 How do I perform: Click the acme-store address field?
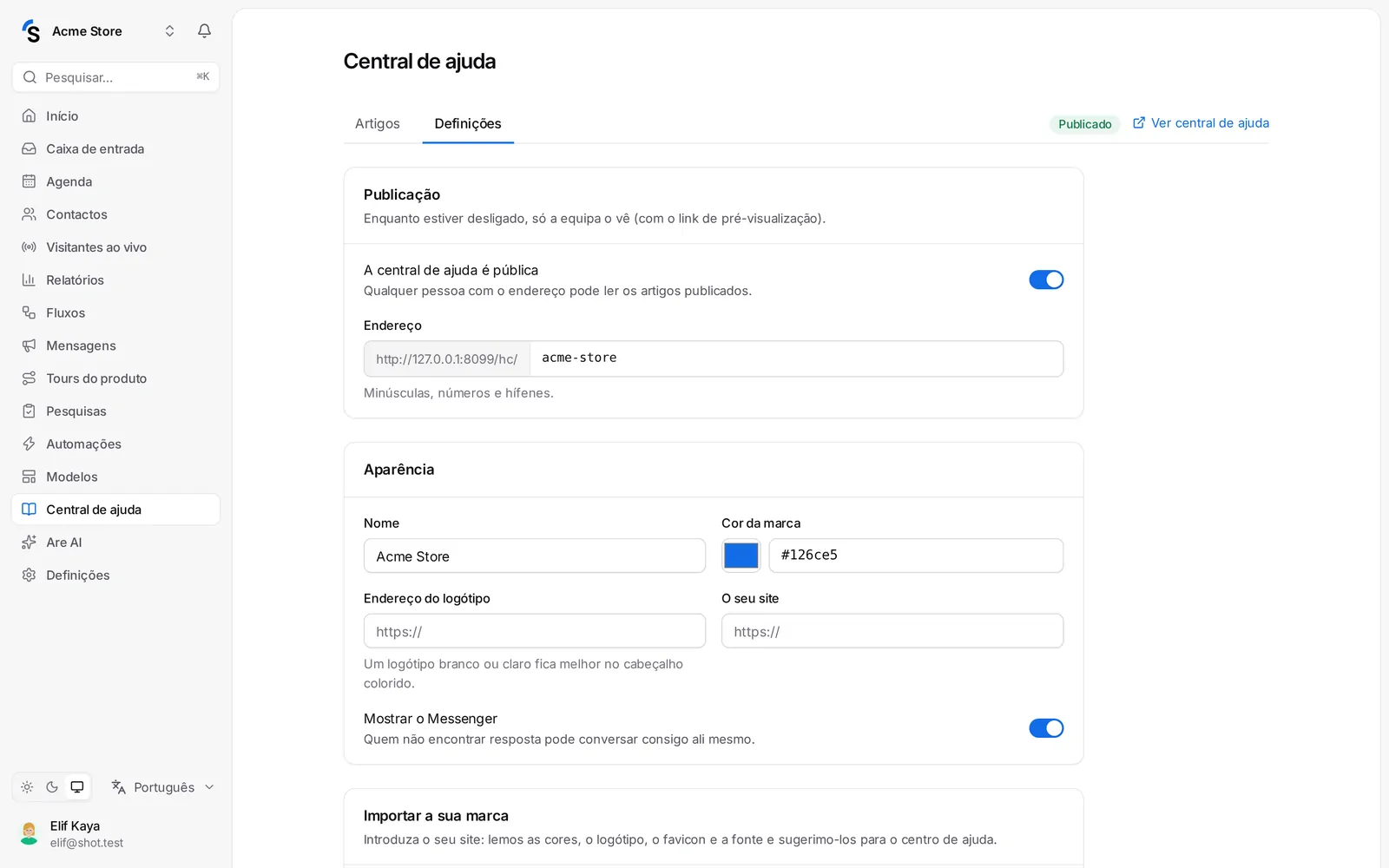(796, 358)
